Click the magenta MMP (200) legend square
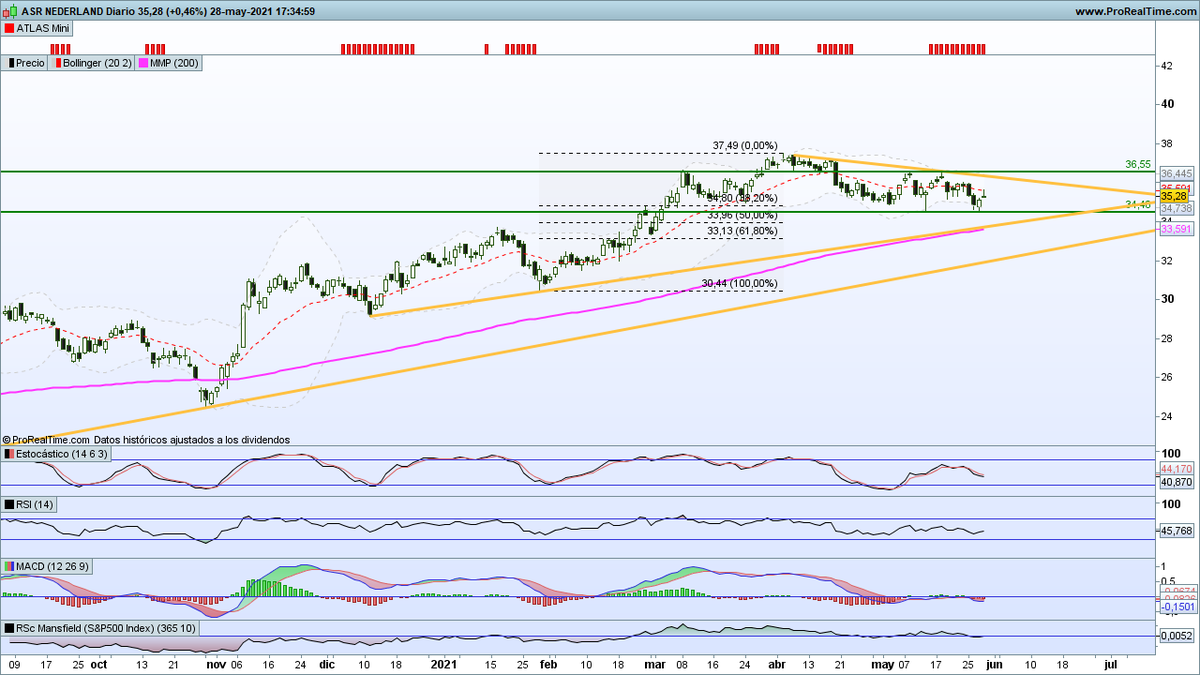This screenshot has height=675, width=1200. tap(143, 63)
